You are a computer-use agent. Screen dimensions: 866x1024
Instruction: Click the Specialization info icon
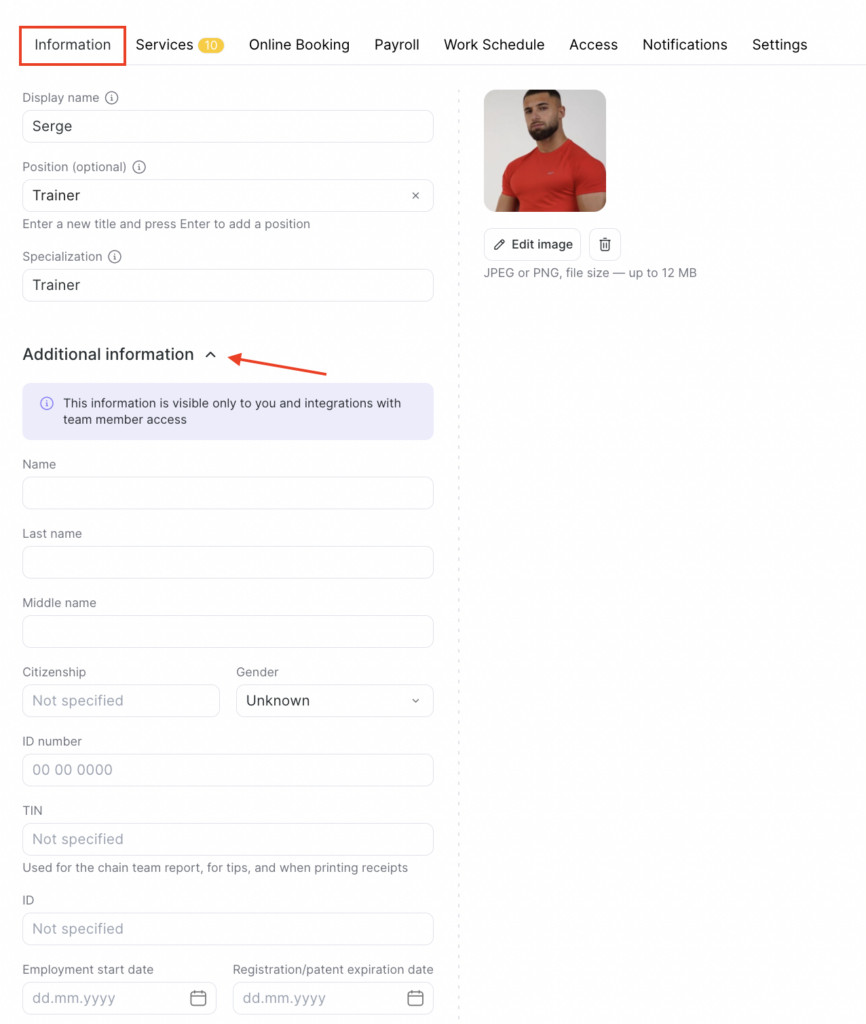[x=115, y=257]
